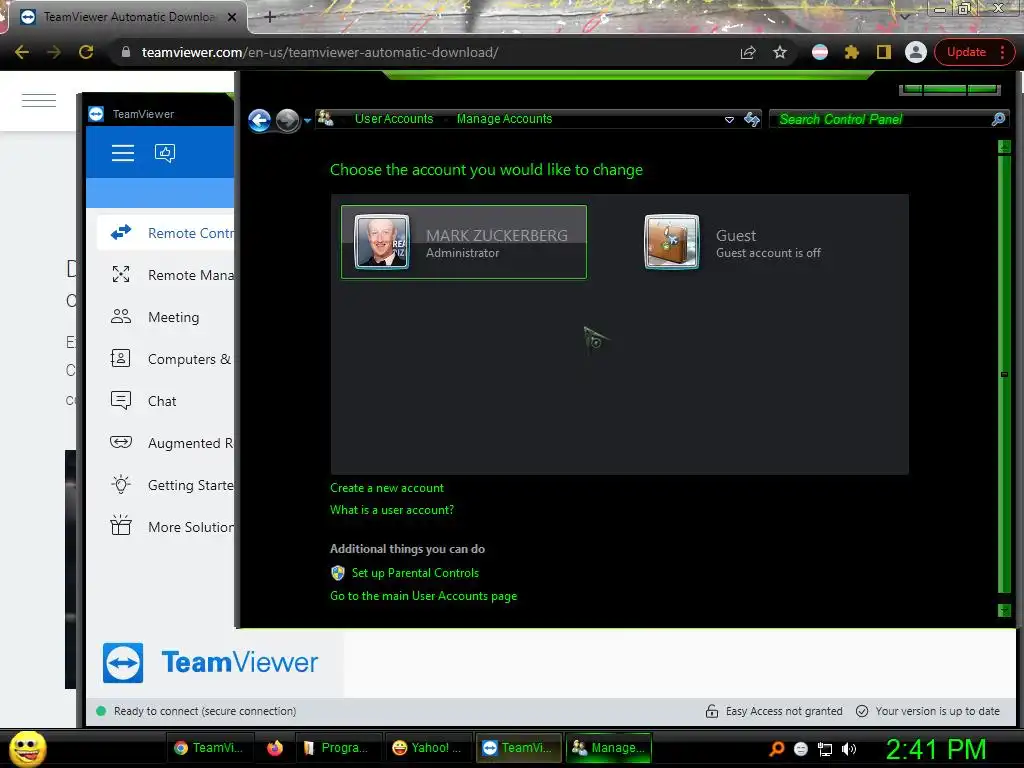Viewport: 1024px width, 768px height.
Task: Open the TeamViewer app hamburger menu
Action: pos(123,153)
